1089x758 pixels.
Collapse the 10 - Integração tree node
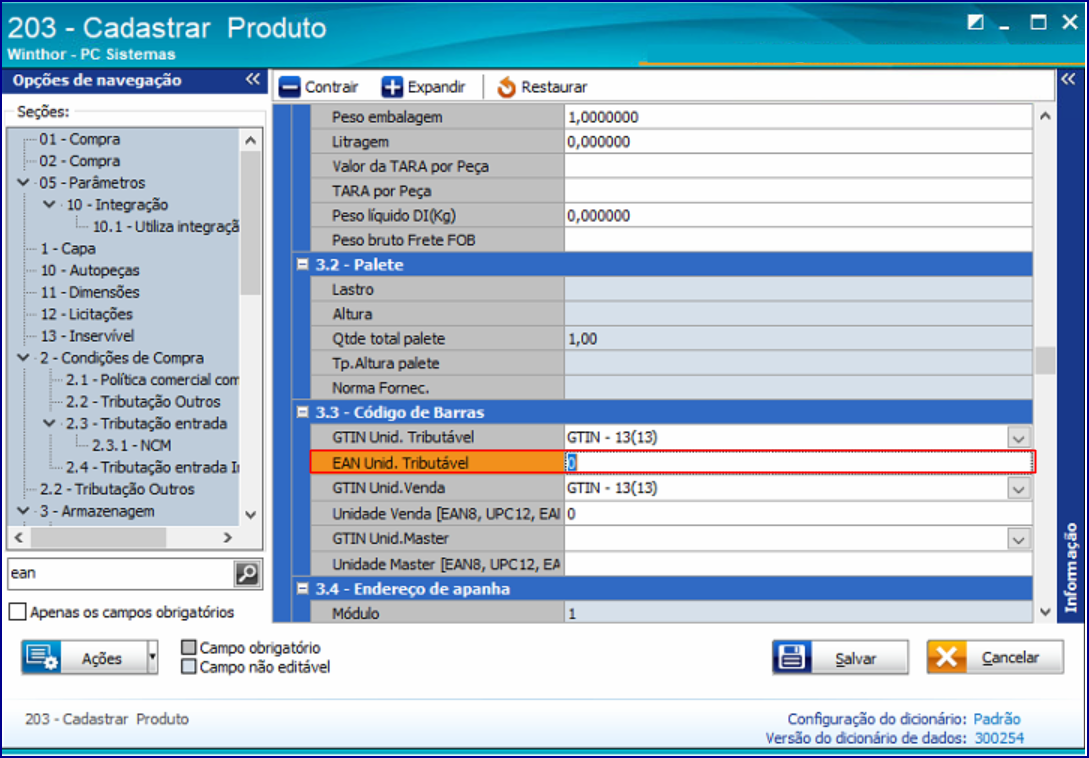[49, 204]
